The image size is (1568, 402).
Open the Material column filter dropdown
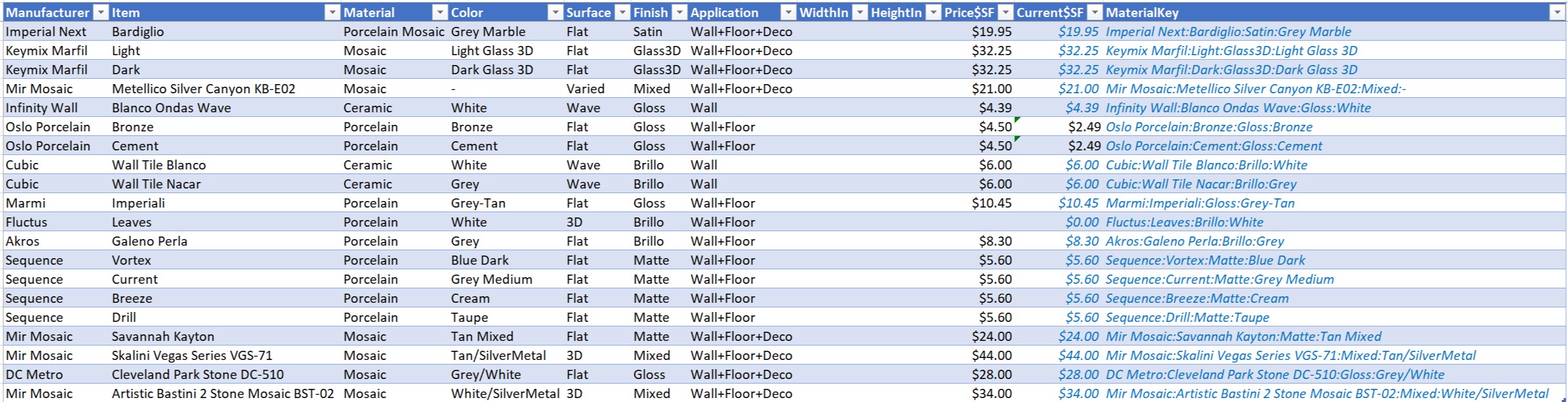(440, 12)
